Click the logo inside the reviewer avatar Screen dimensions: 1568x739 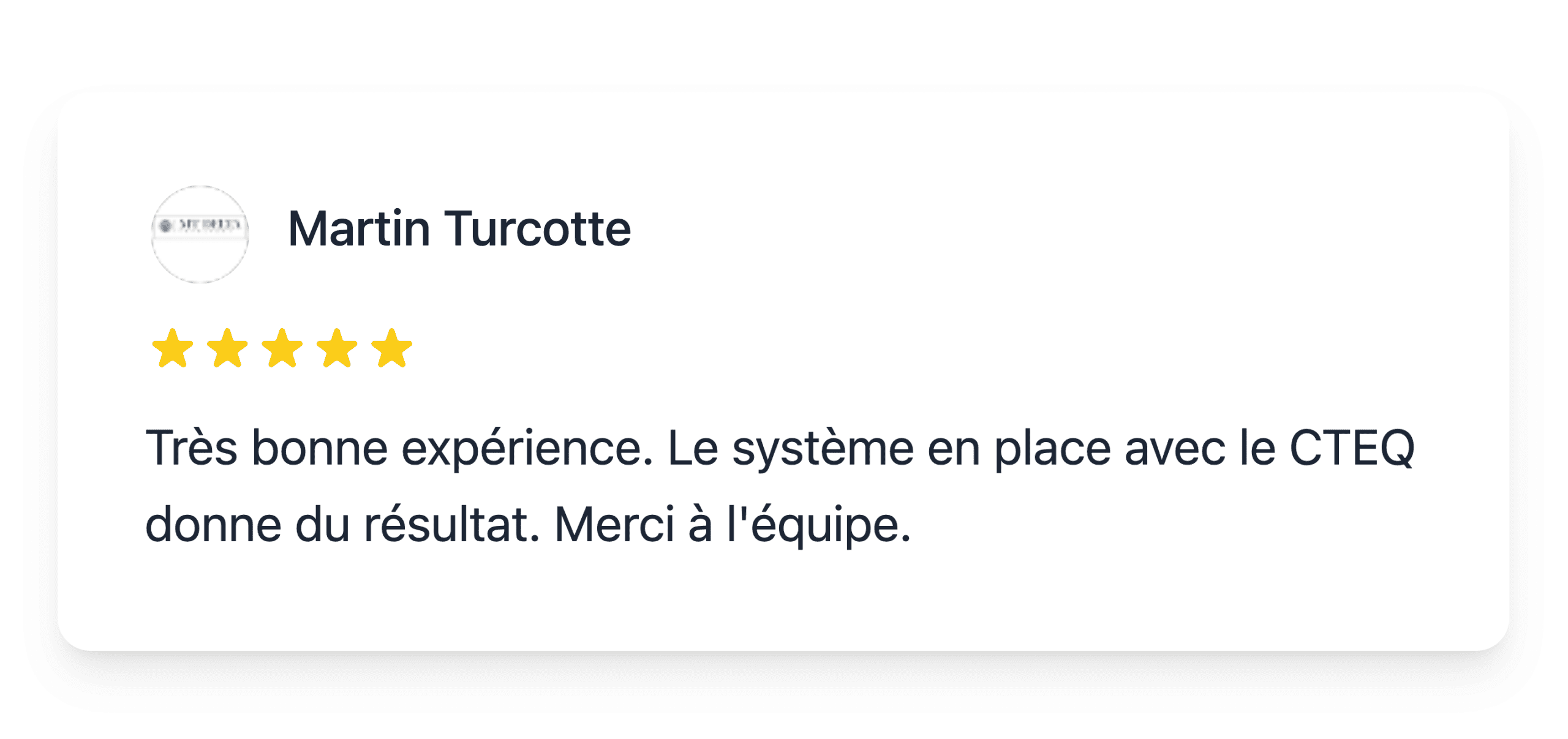(x=200, y=225)
